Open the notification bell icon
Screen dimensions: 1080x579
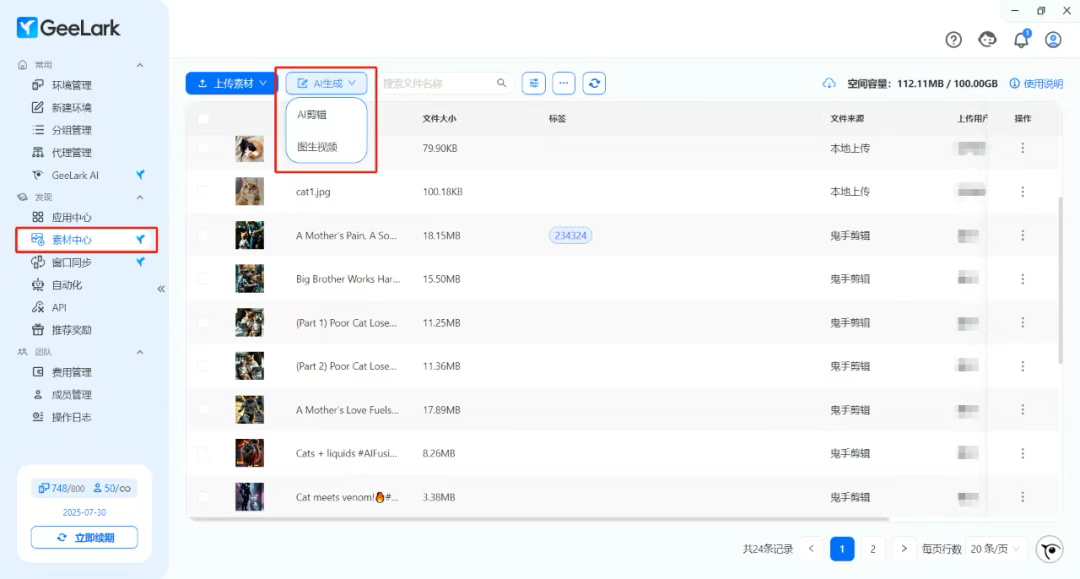click(x=1021, y=40)
